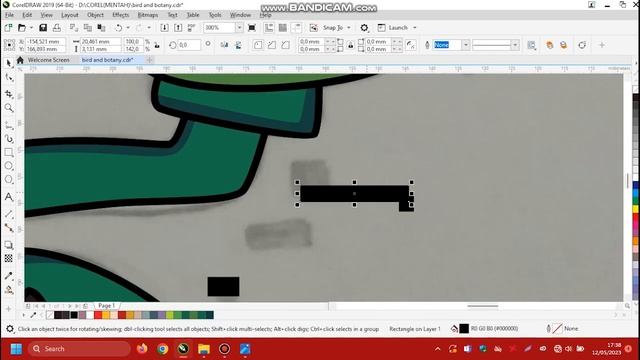Click the Quick customize plus button
Viewport: 640px width, 360px height.
coord(602,45)
